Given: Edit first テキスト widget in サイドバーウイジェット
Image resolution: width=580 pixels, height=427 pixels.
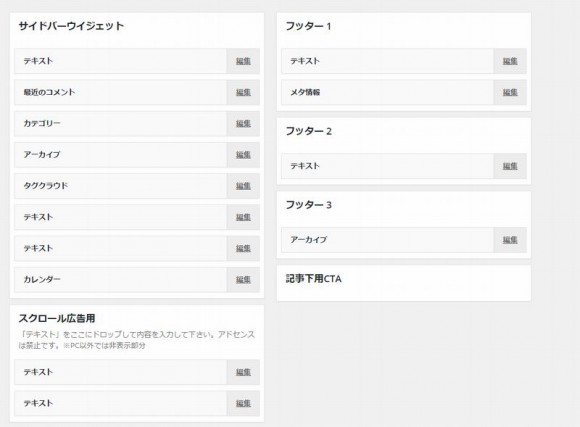Looking at the screenshot, I should tap(243, 61).
